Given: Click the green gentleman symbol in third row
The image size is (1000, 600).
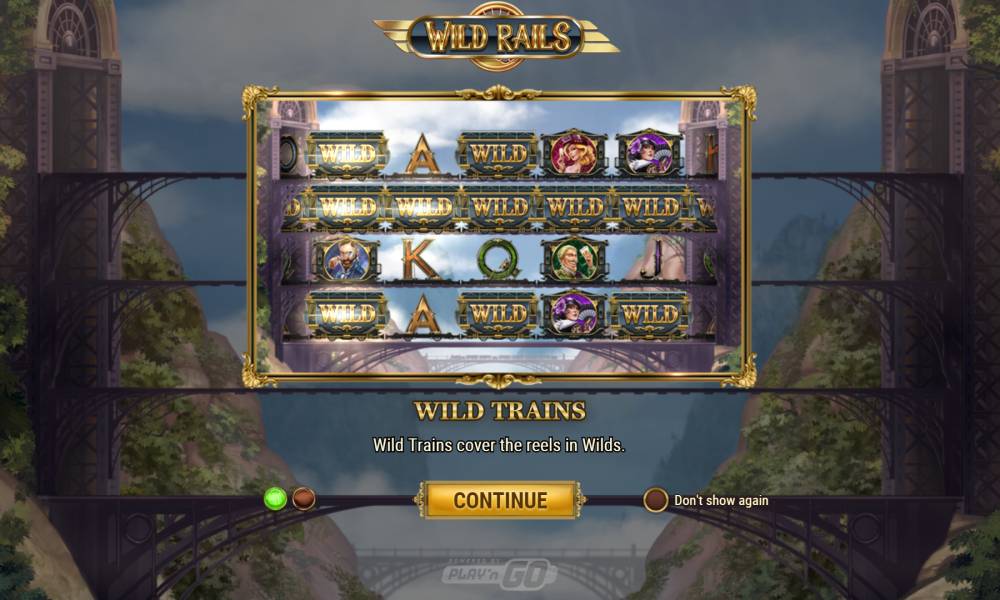Looking at the screenshot, I should point(575,260).
